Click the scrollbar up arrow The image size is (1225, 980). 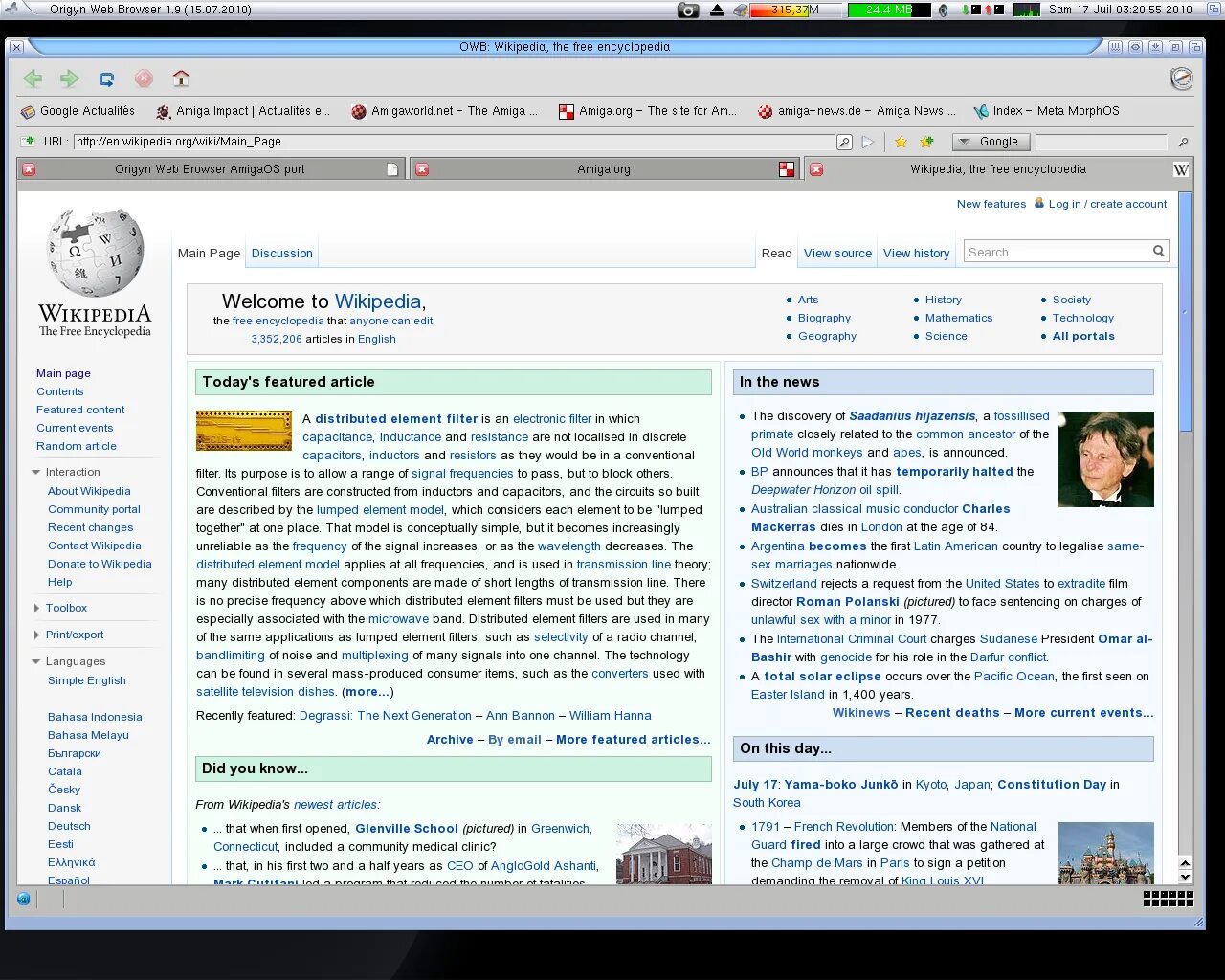[1185, 863]
